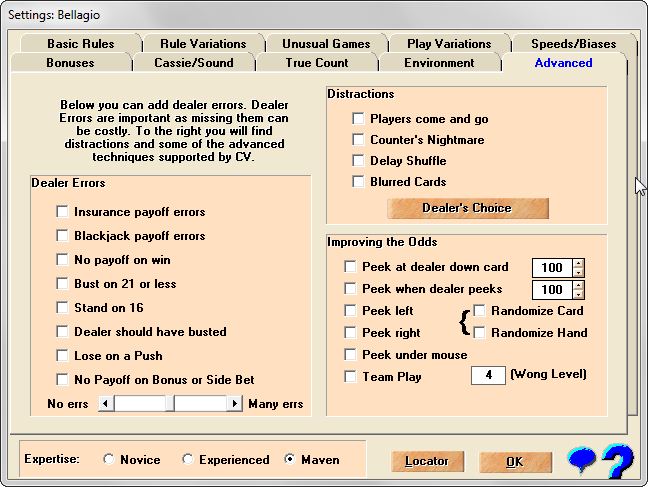
Task: Select the Advanced tab
Action: tap(563, 62)
